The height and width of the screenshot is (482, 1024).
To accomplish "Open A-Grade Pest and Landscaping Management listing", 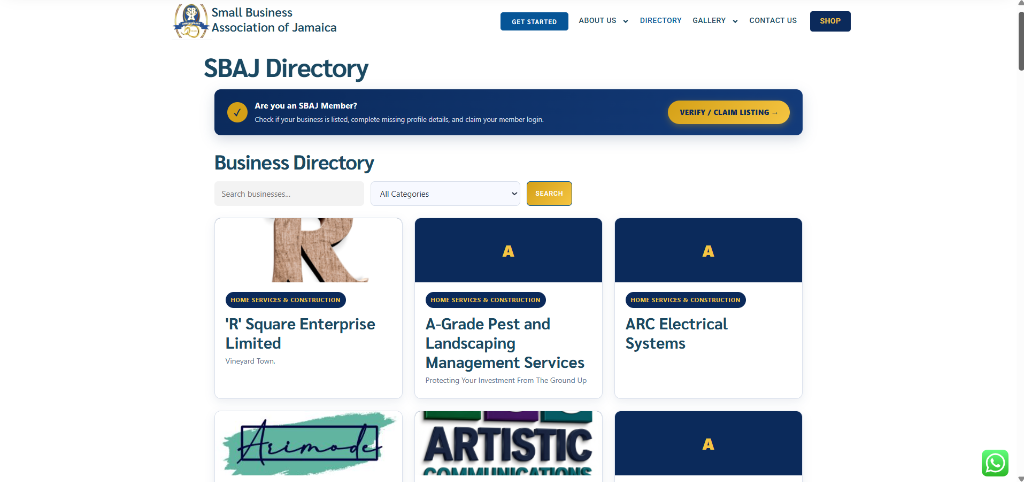I will (x=505, y=344).
